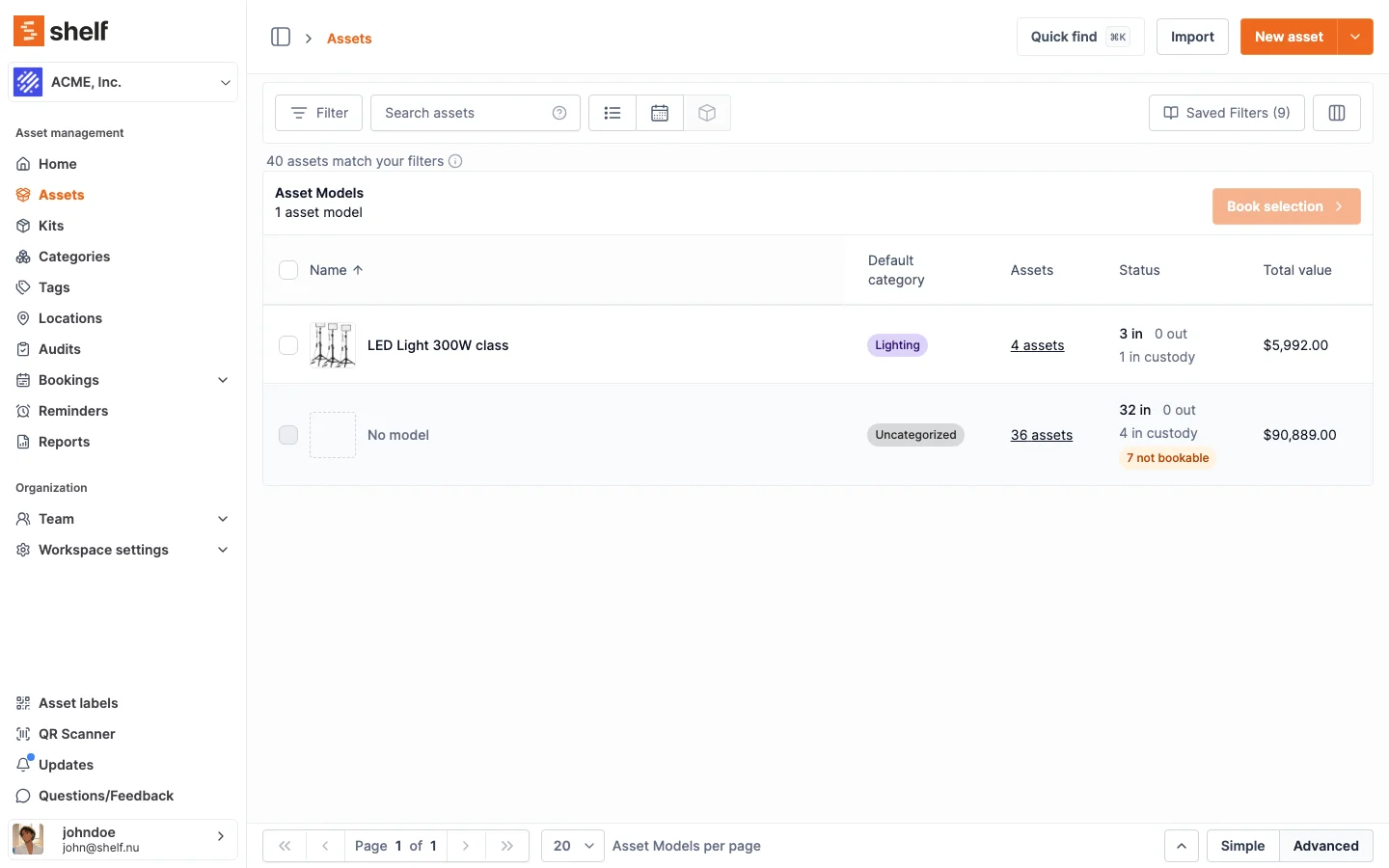Click the Shelf logo

click(61, 31)
